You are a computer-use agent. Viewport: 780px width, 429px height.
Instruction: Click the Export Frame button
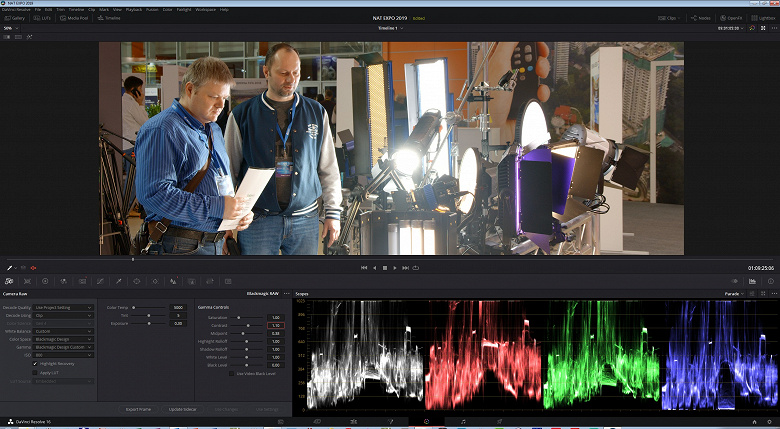(x=138, y=409)
